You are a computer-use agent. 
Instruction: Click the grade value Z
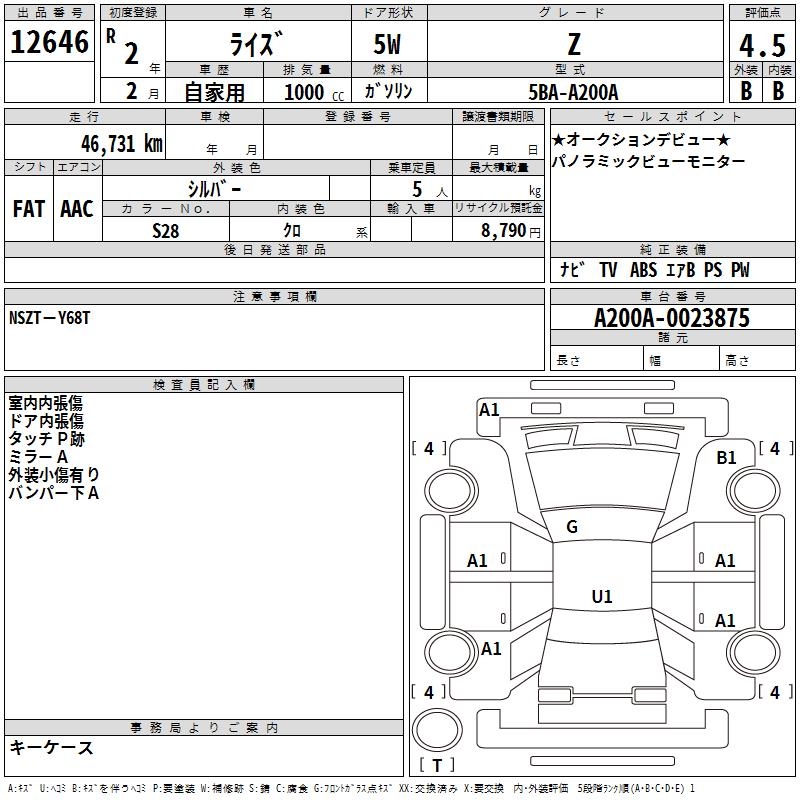(x=574, y=44)
